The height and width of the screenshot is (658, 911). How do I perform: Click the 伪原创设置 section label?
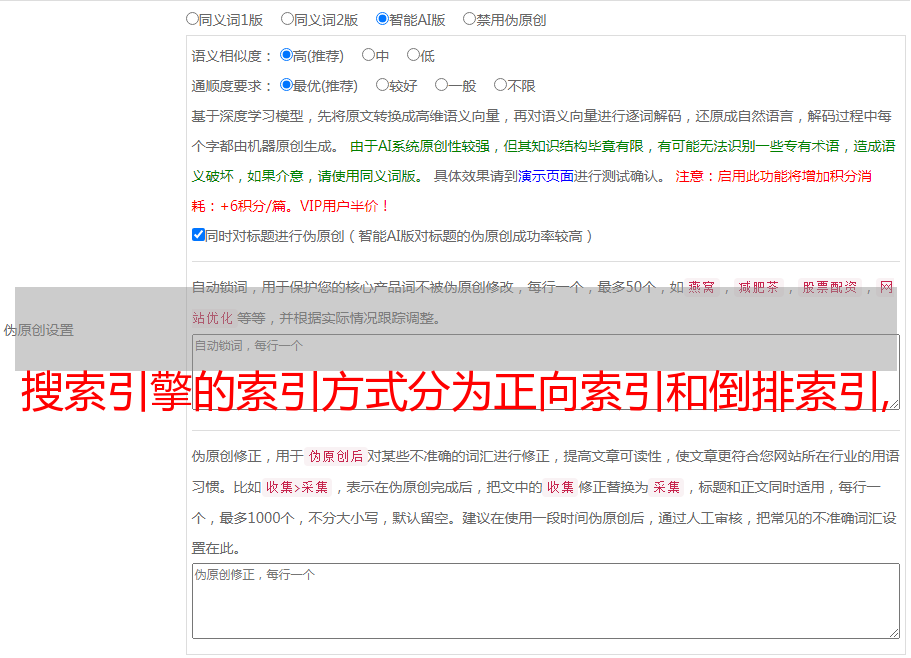click(39, 330)
